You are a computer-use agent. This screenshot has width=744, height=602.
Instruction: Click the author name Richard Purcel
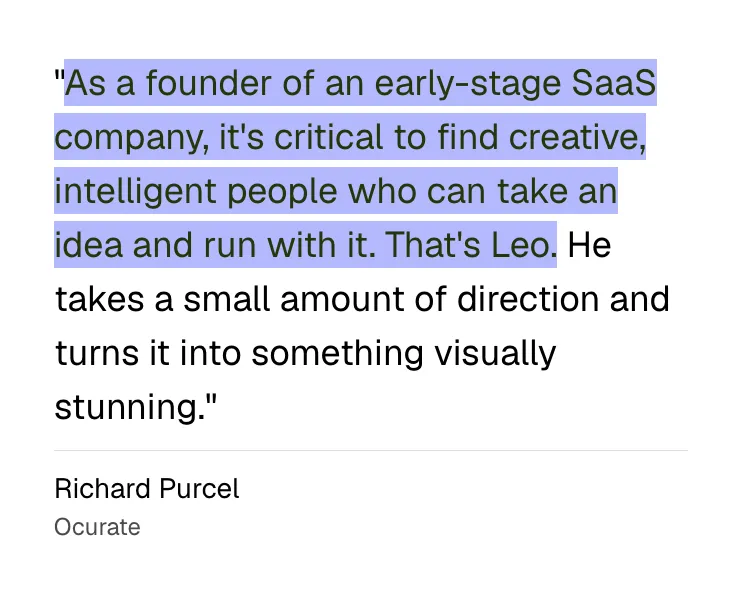147,489
